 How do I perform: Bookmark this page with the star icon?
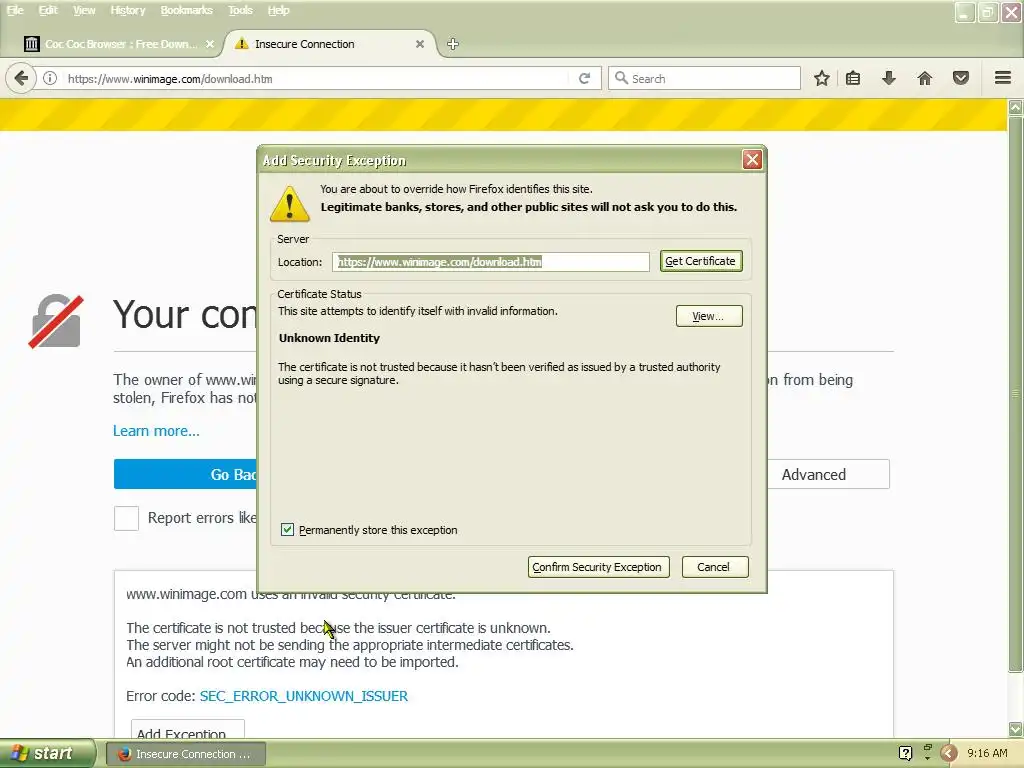coord(822,78)
